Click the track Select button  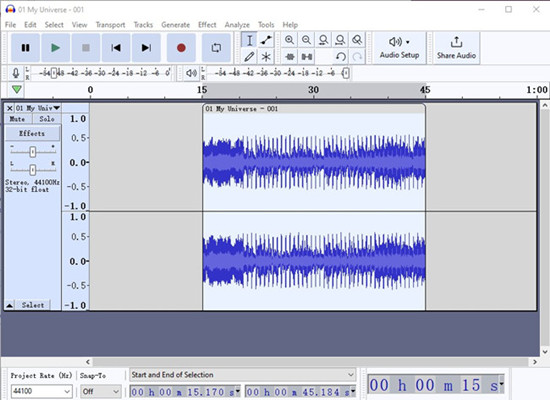pos(33,305)
